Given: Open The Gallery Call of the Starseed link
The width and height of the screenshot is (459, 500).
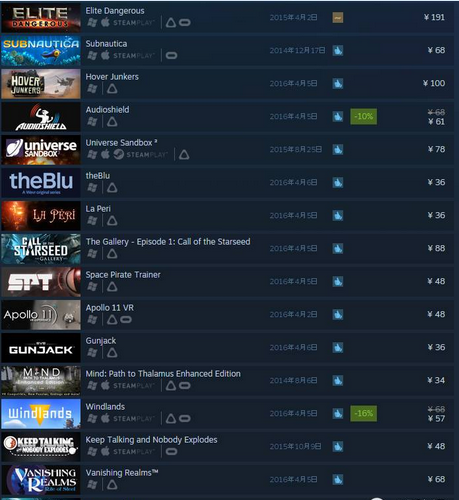Looking at the screenshot, I should [168, 242].
